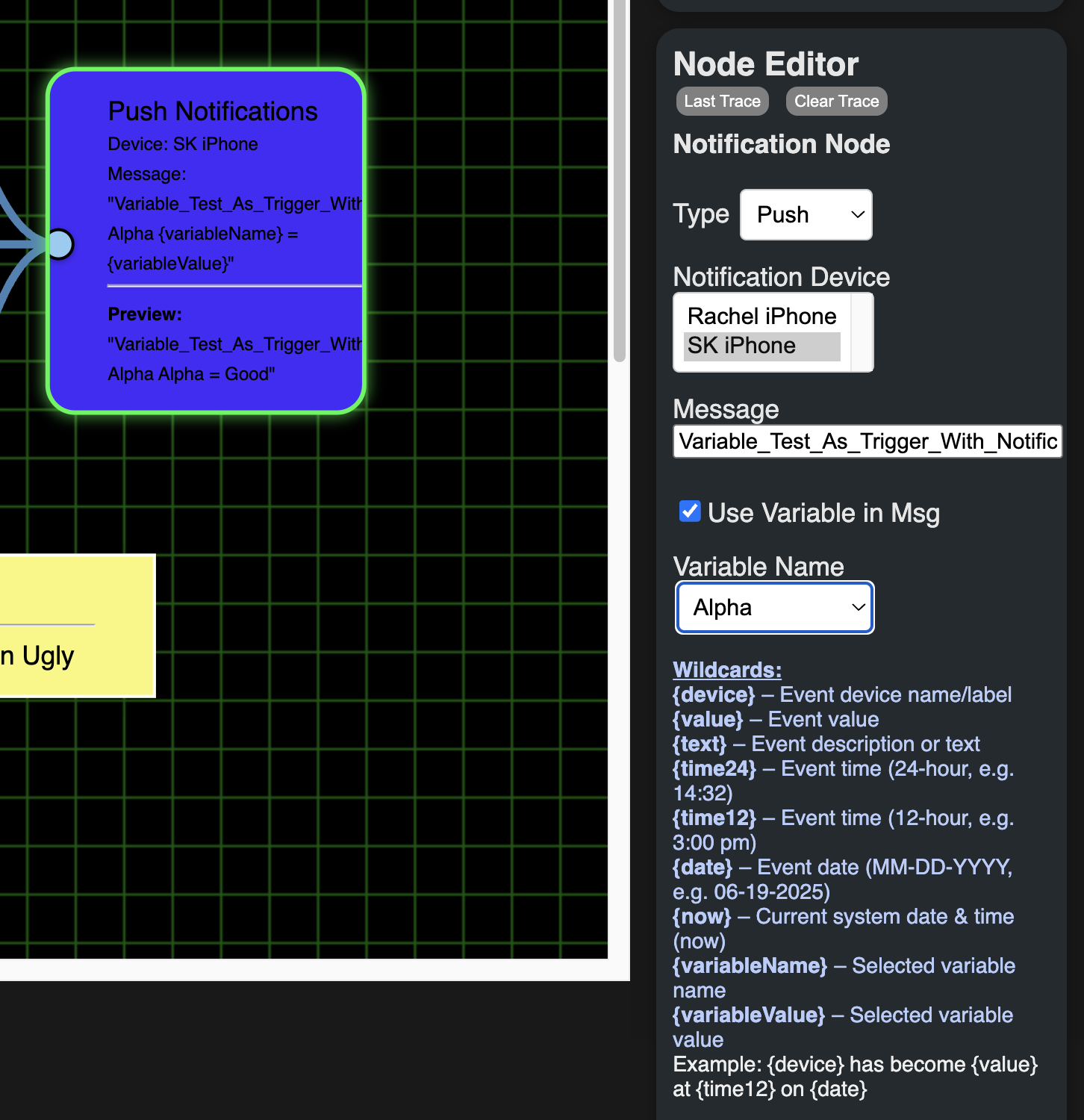This screenshot has width=1084, height=1120.
Task: Click the yellow Ugly node
Action: pos(77,626)
